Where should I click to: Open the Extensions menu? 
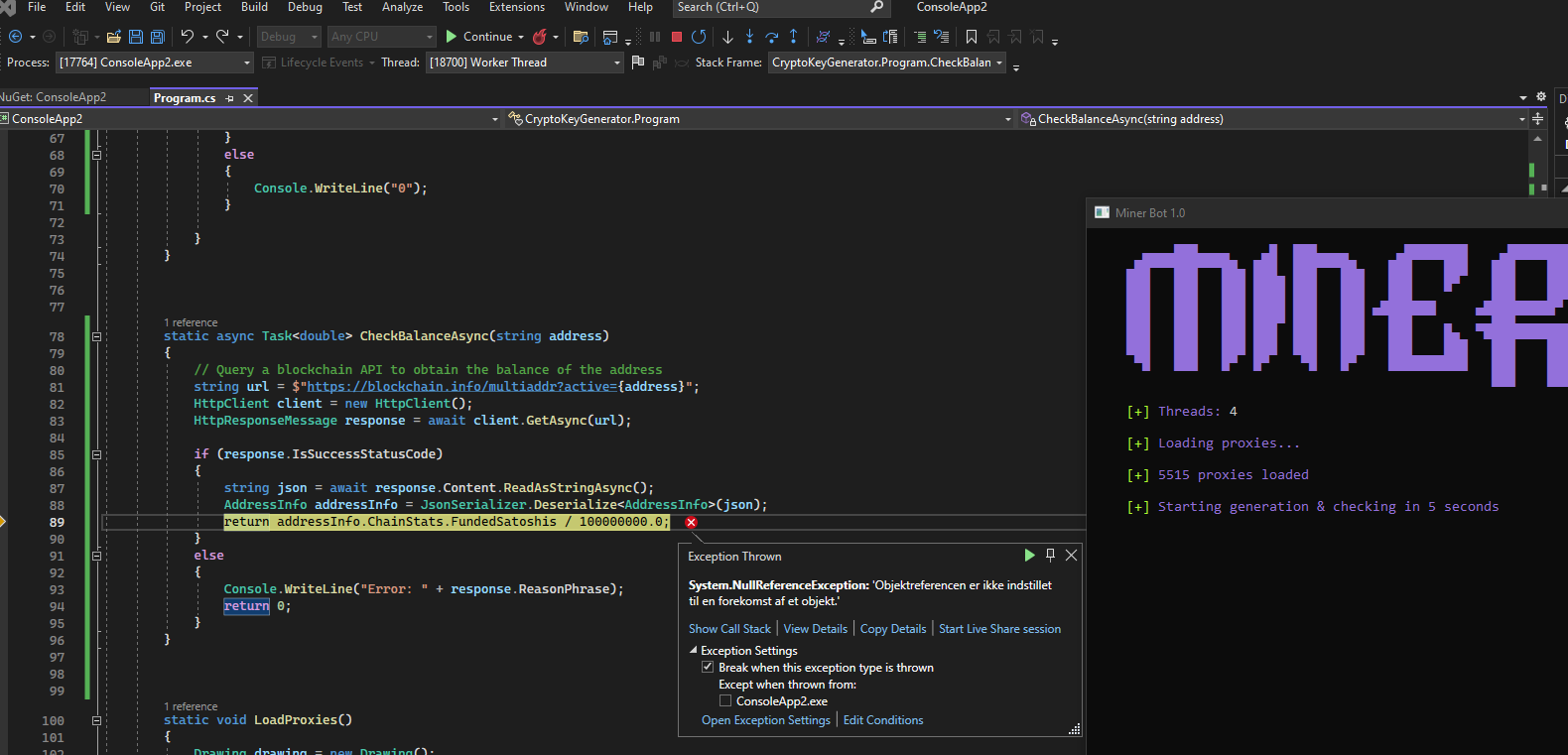click(516, 7)
